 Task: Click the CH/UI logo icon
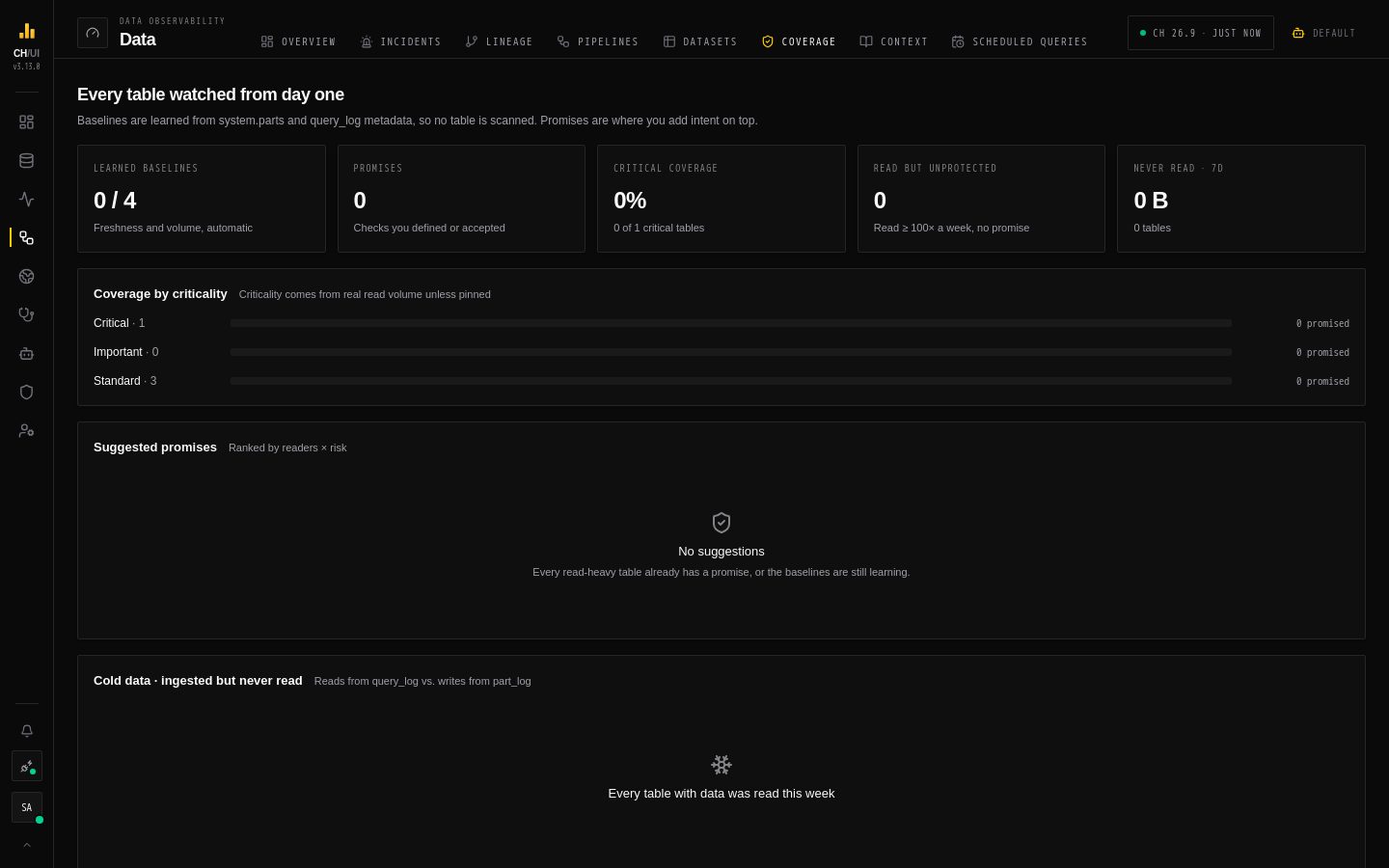pyautogui.click(x=27, y=31)
